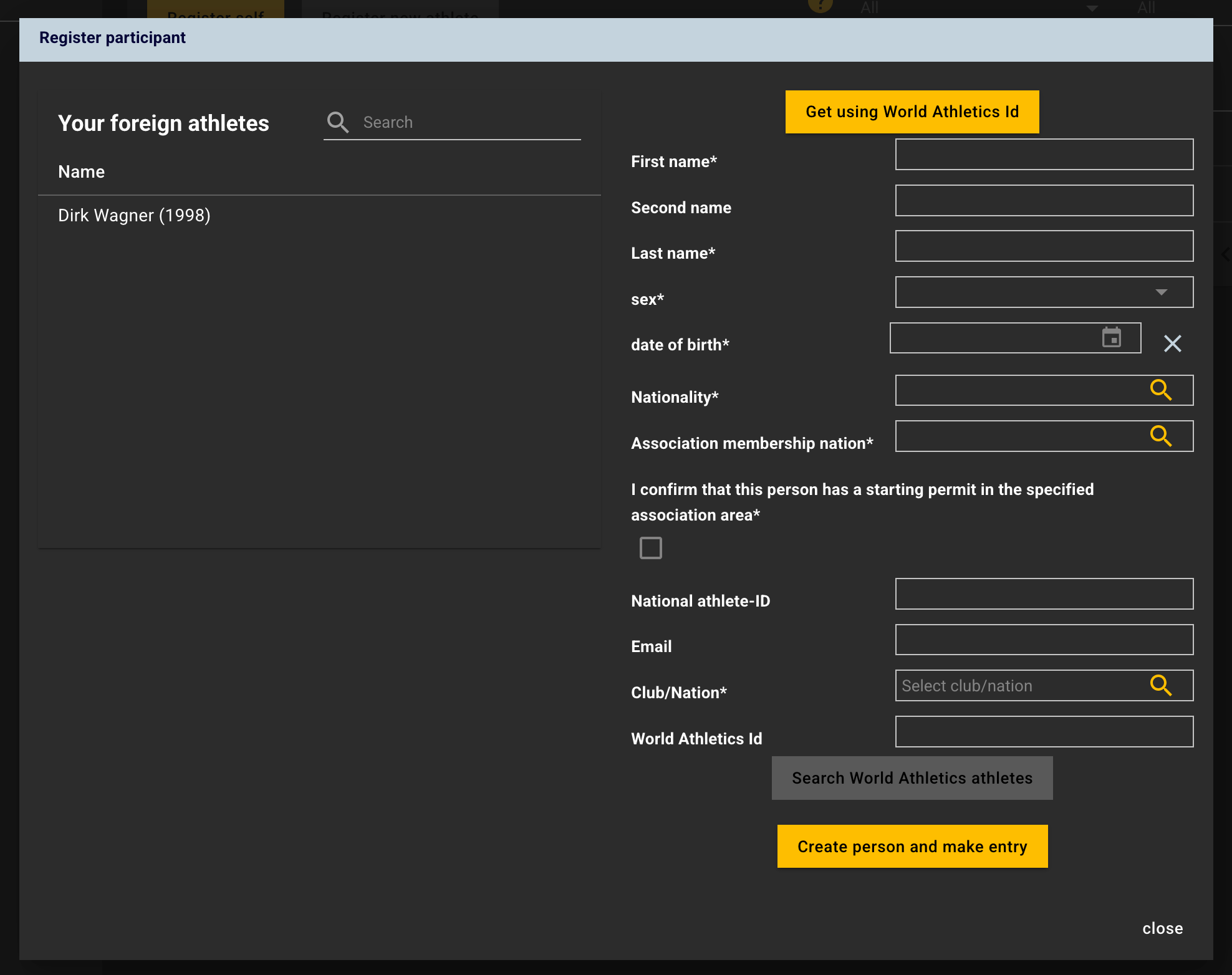
Task: Focus the Email text field
Action: pos(1044,640)
